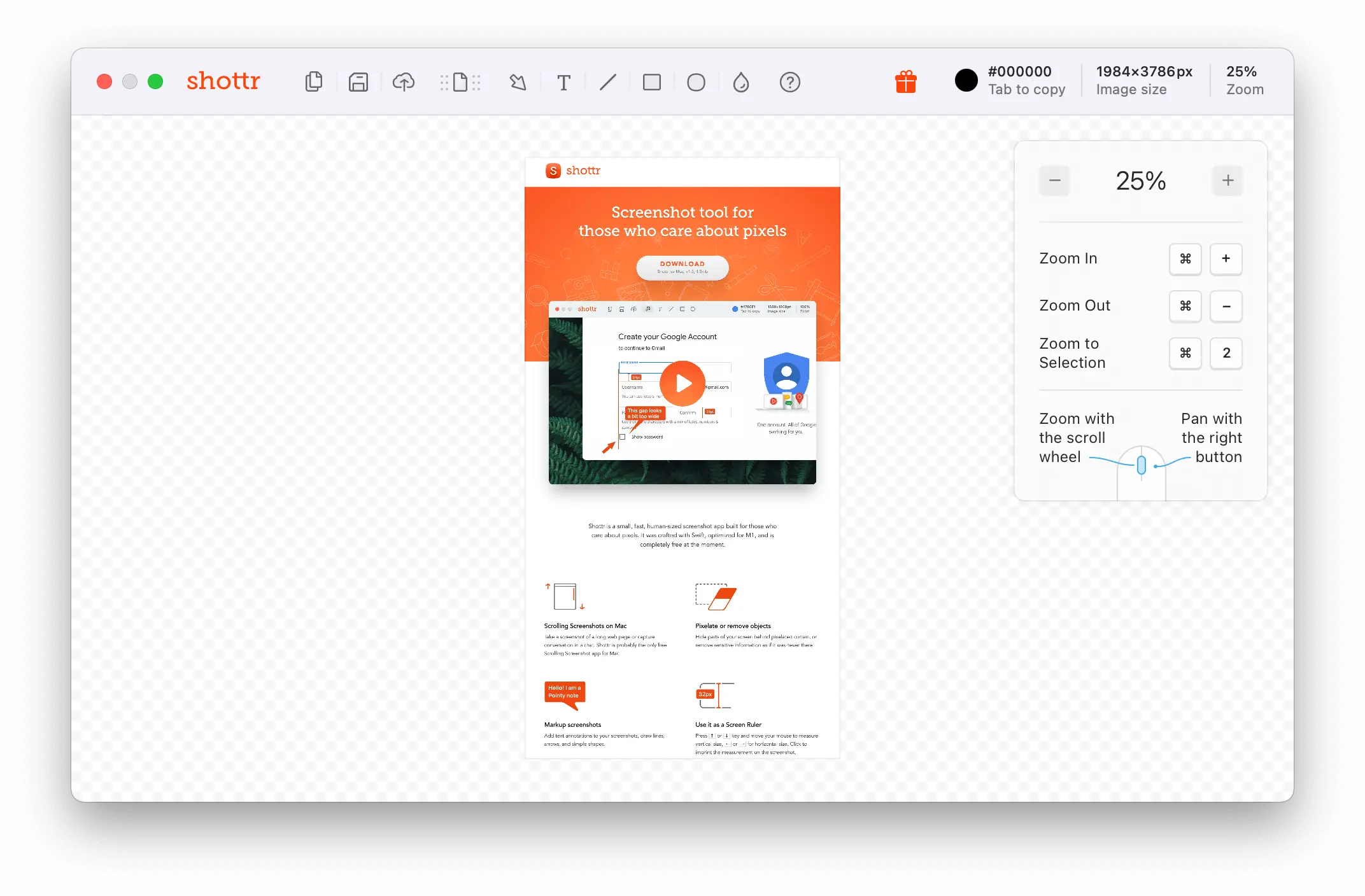Click the black color swatch

[x=966, y=80]
